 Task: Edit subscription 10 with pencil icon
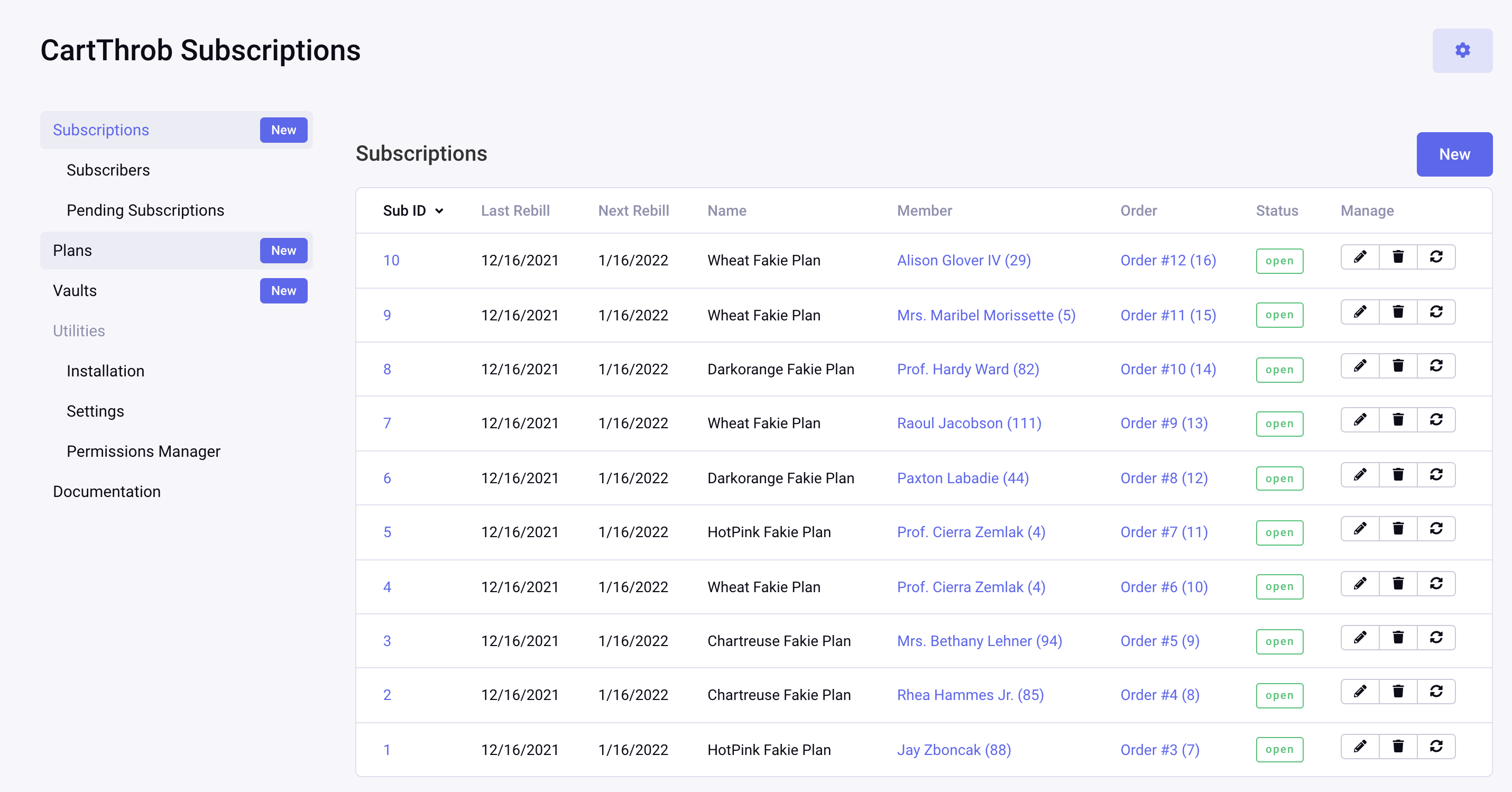coord(1360,257)
